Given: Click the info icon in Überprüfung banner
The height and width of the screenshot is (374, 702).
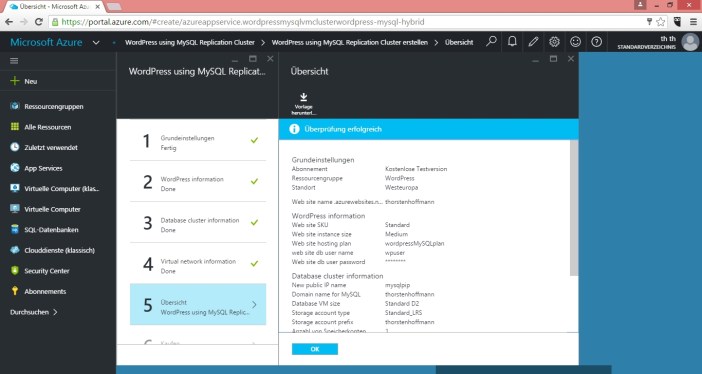Looking at the screenshot, I should (x=294, y=129).
